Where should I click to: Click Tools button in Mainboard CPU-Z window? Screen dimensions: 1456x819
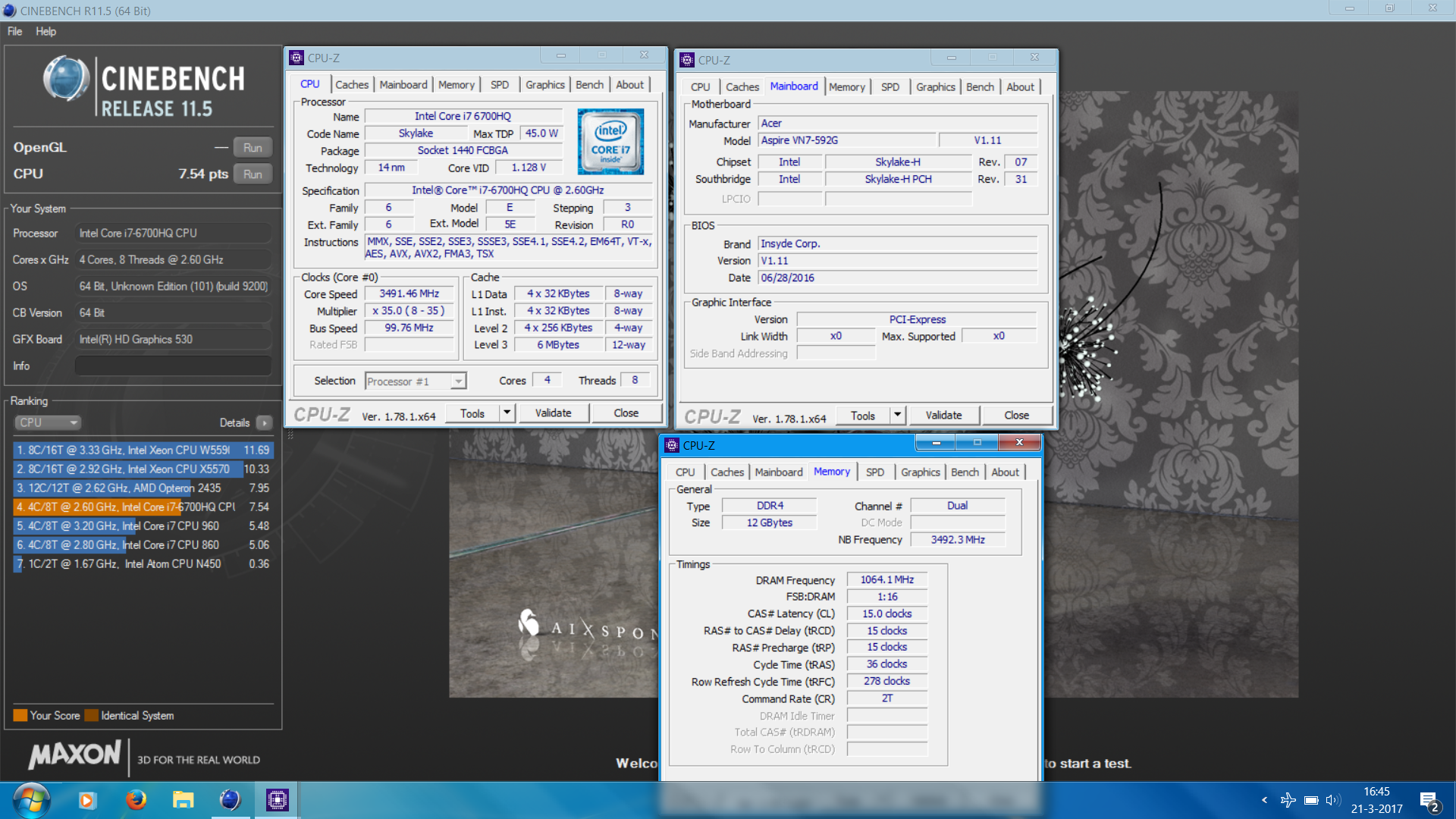[863, 415]
